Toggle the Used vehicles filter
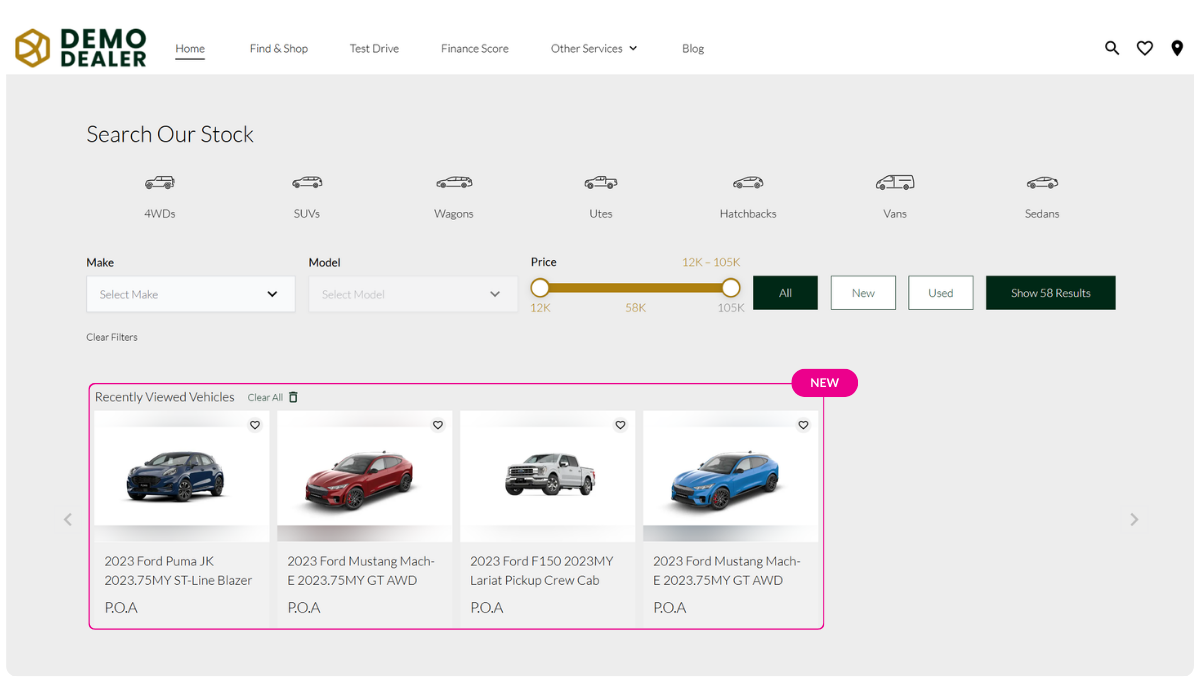 (x=940, y=293)
